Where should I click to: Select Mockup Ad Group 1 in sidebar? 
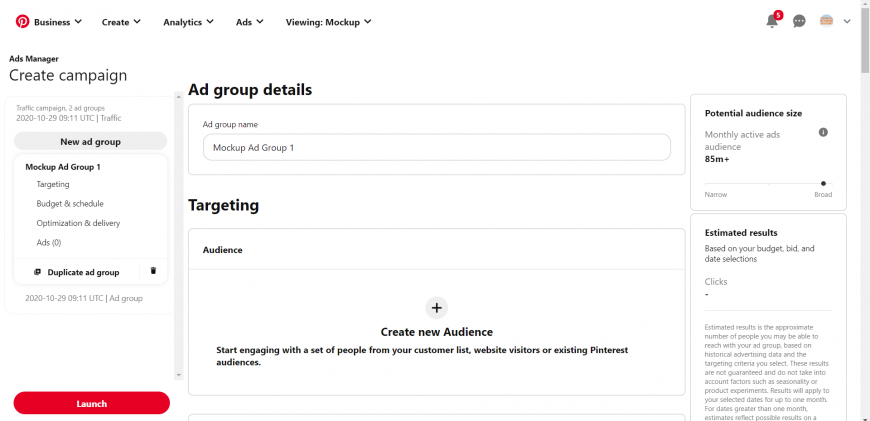pyautogui.click(x=63, y=166)
